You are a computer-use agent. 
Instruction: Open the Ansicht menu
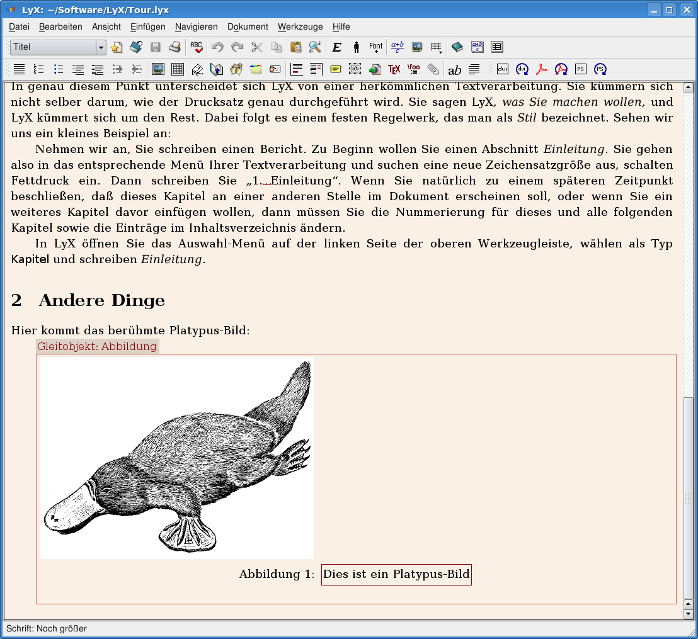(106, 27)
